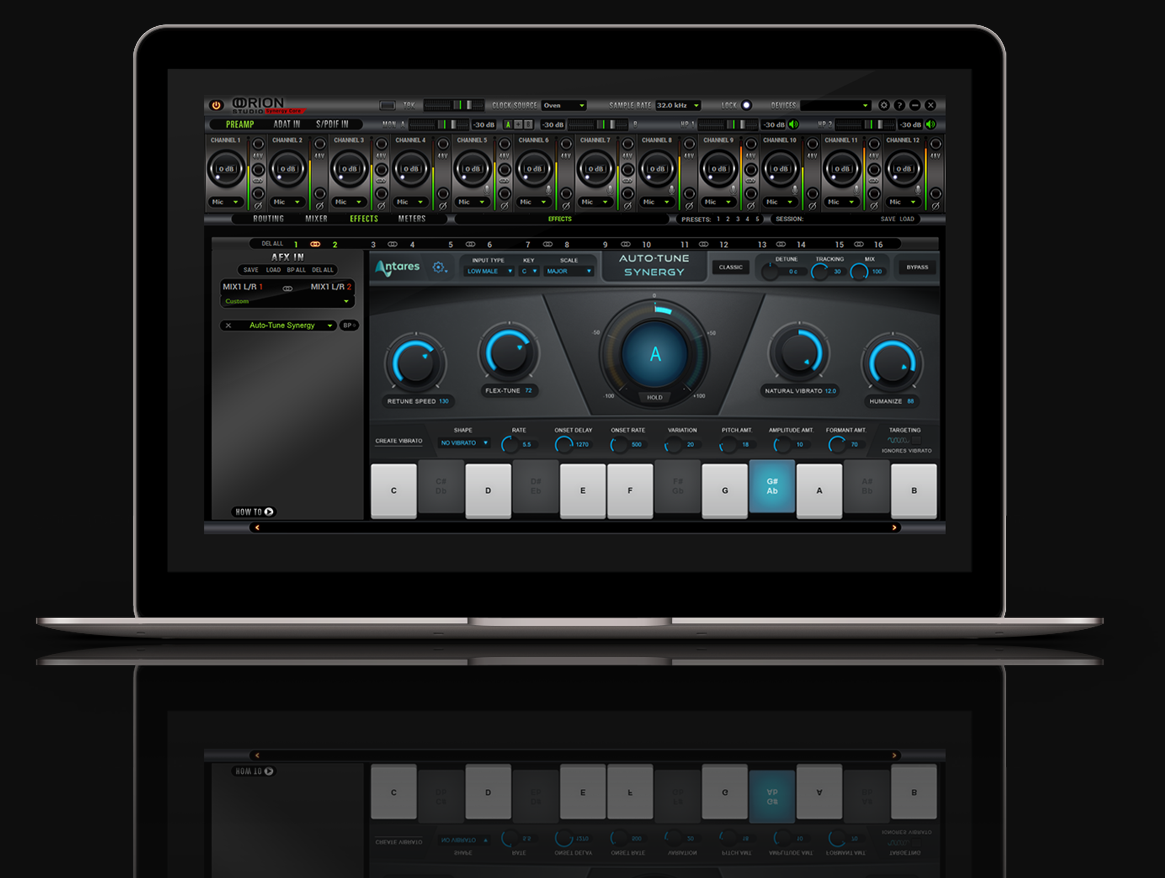Open the Custom routing dropdown under MIX1 L/R
The height and width of the screenshot is (878, 1165).
pyautogui.click(x=286, y=302)
